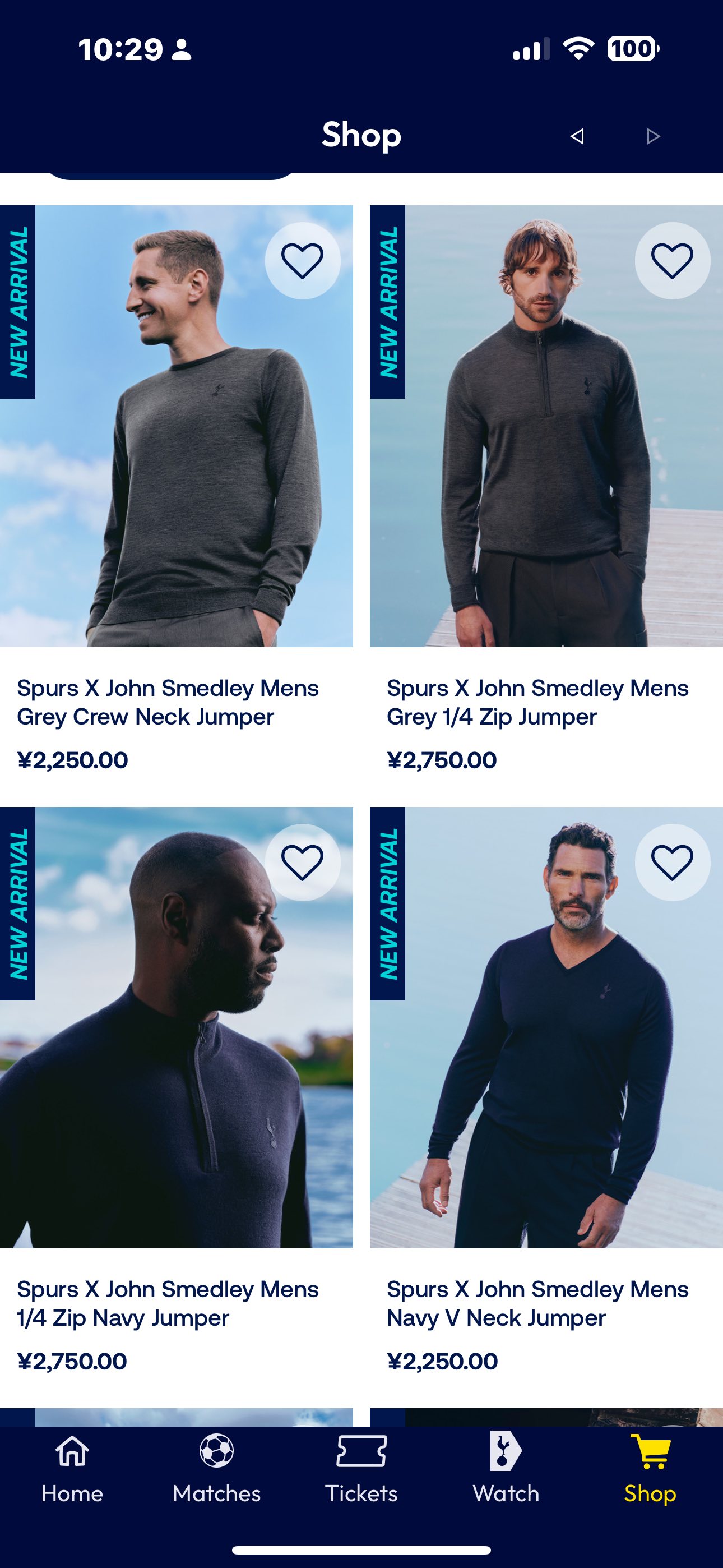Favorite the Grey Crew Neck Jumper heart
723x1568 pixels.
coord(303,261)
